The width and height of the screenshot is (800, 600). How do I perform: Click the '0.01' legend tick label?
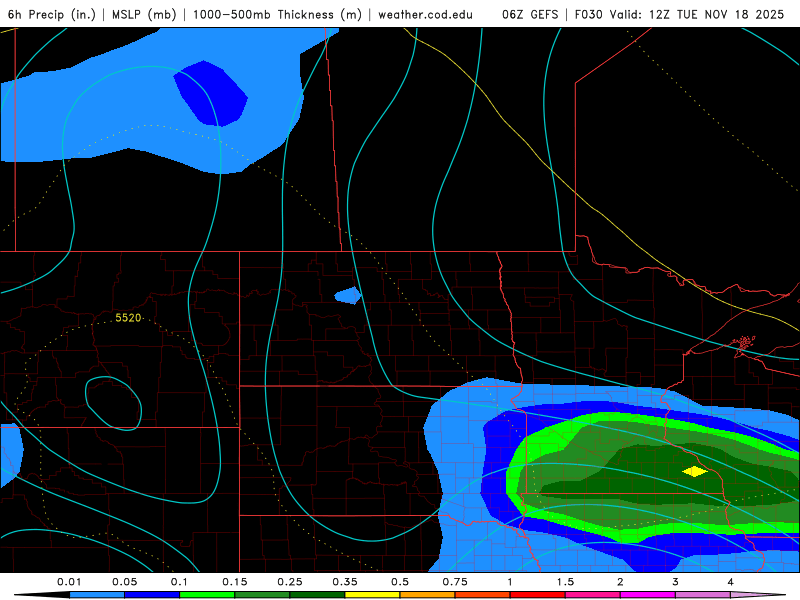coord(69,582)
